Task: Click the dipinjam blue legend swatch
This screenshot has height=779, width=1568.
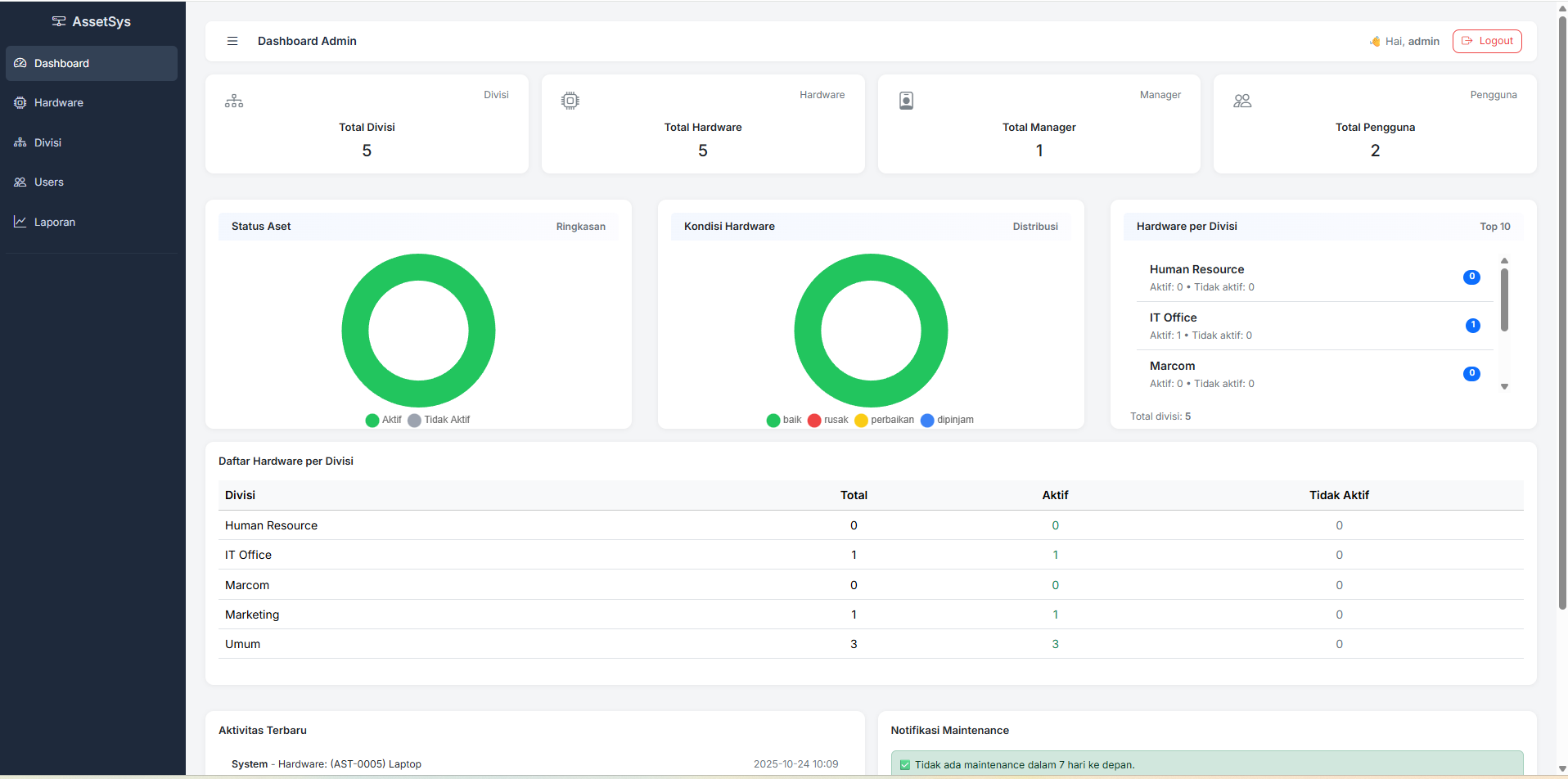Action: click(x=927, y=420)
